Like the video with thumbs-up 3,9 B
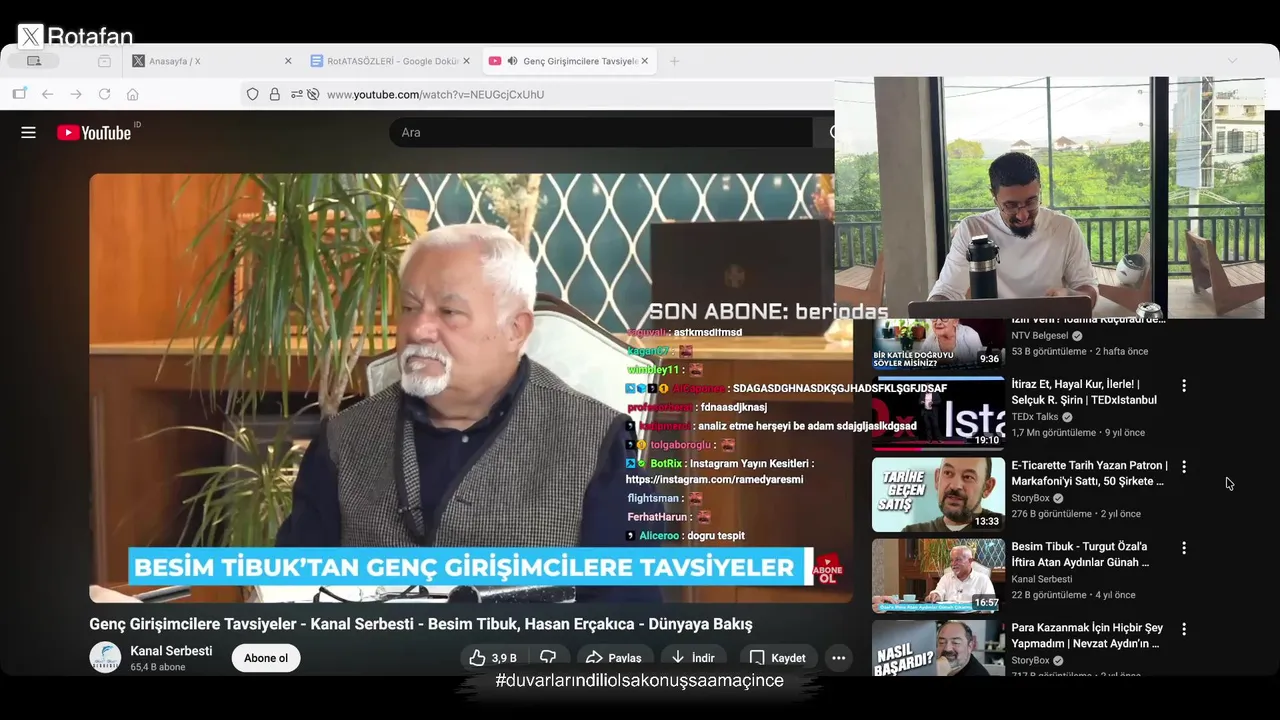This screenshot has height=720, width=1280. coord(493,657)
